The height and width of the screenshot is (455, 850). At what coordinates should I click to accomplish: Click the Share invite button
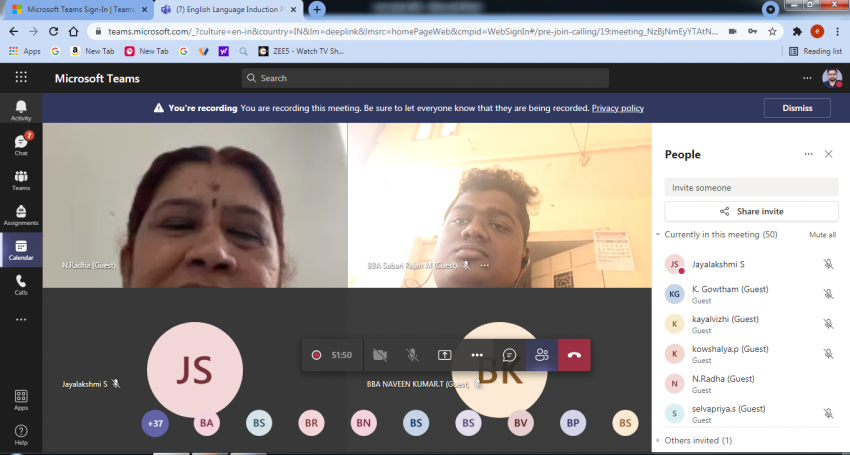coord(751,211)
